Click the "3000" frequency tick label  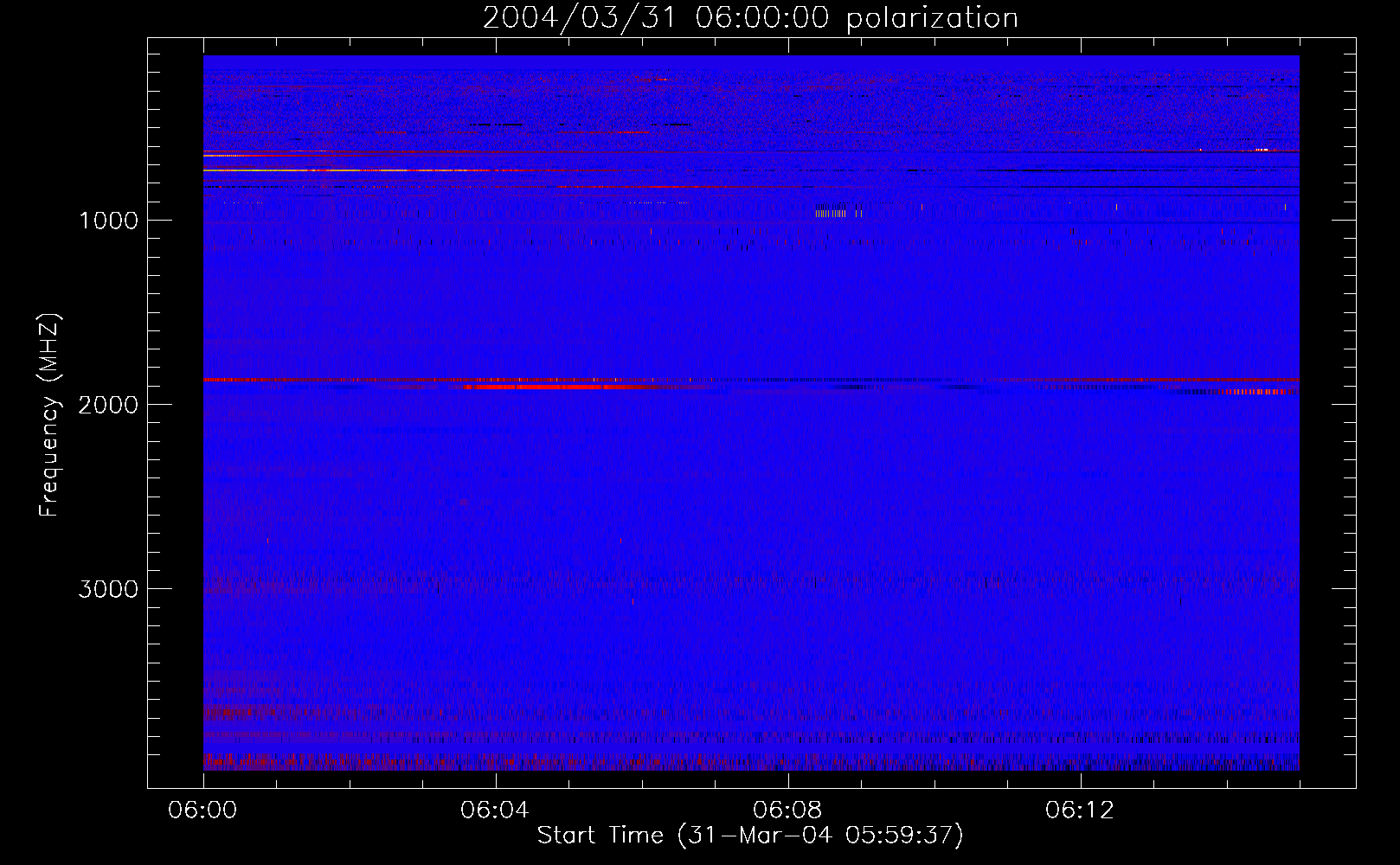[x=108, y=589]
